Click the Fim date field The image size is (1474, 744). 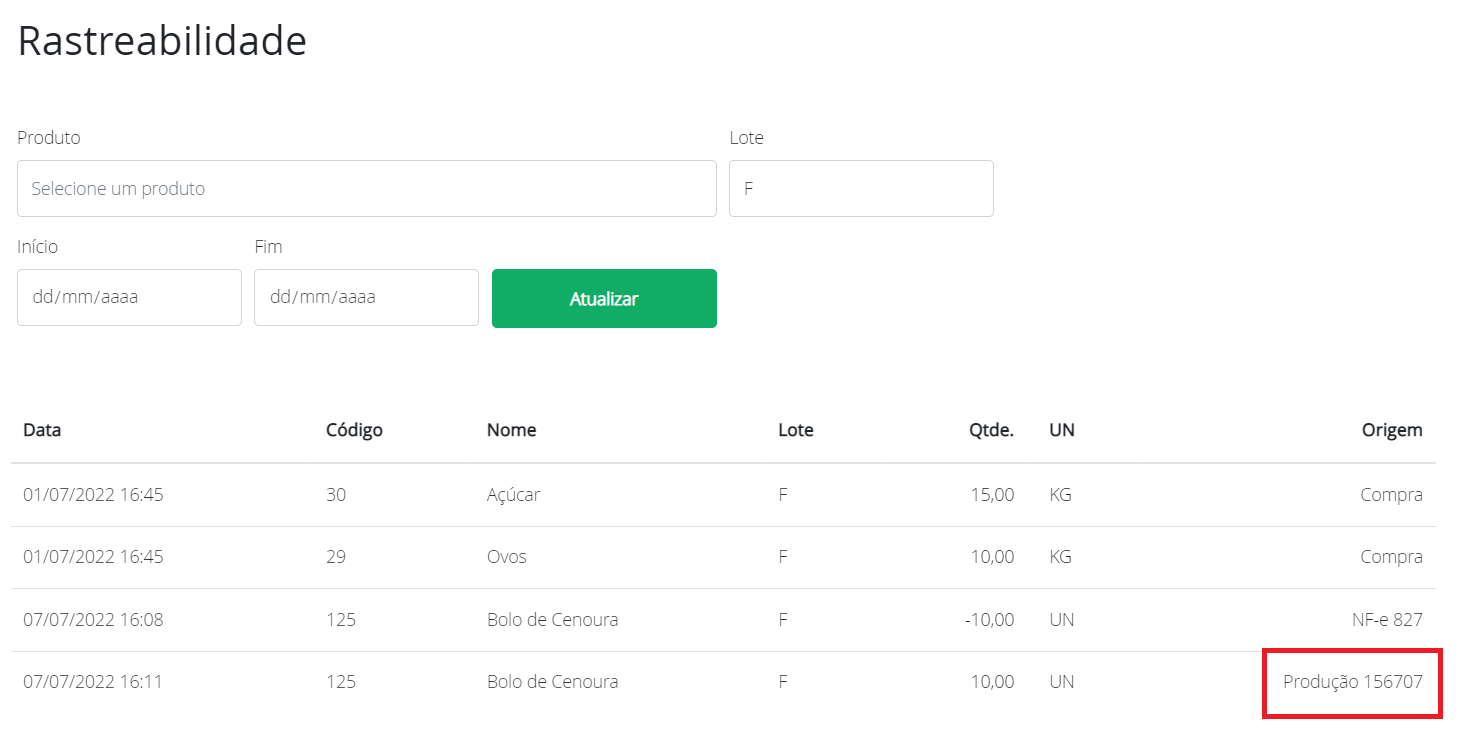(366, 297)
